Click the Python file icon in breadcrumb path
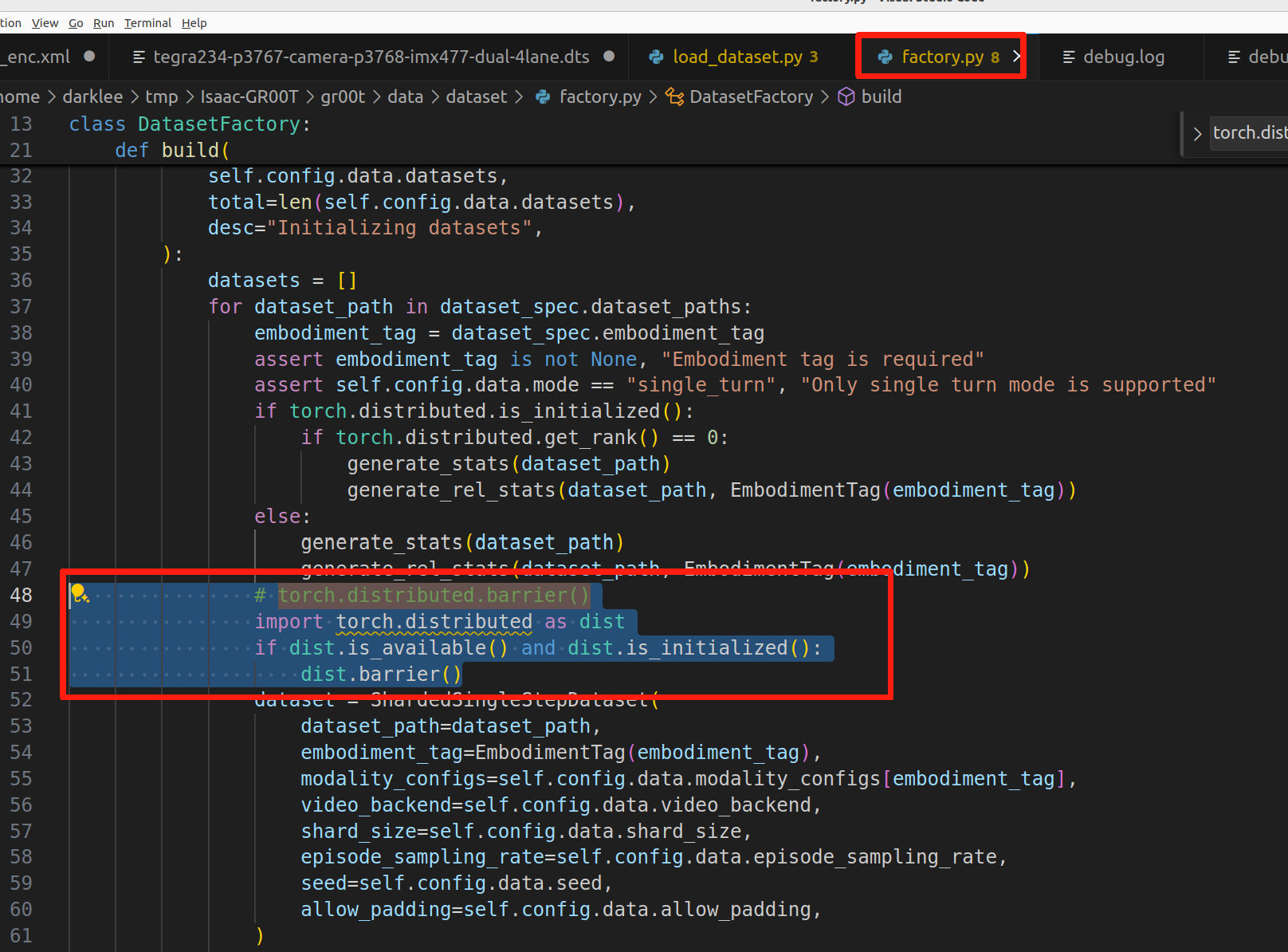This screenshot has width=1288, height=952. (543, 96)
